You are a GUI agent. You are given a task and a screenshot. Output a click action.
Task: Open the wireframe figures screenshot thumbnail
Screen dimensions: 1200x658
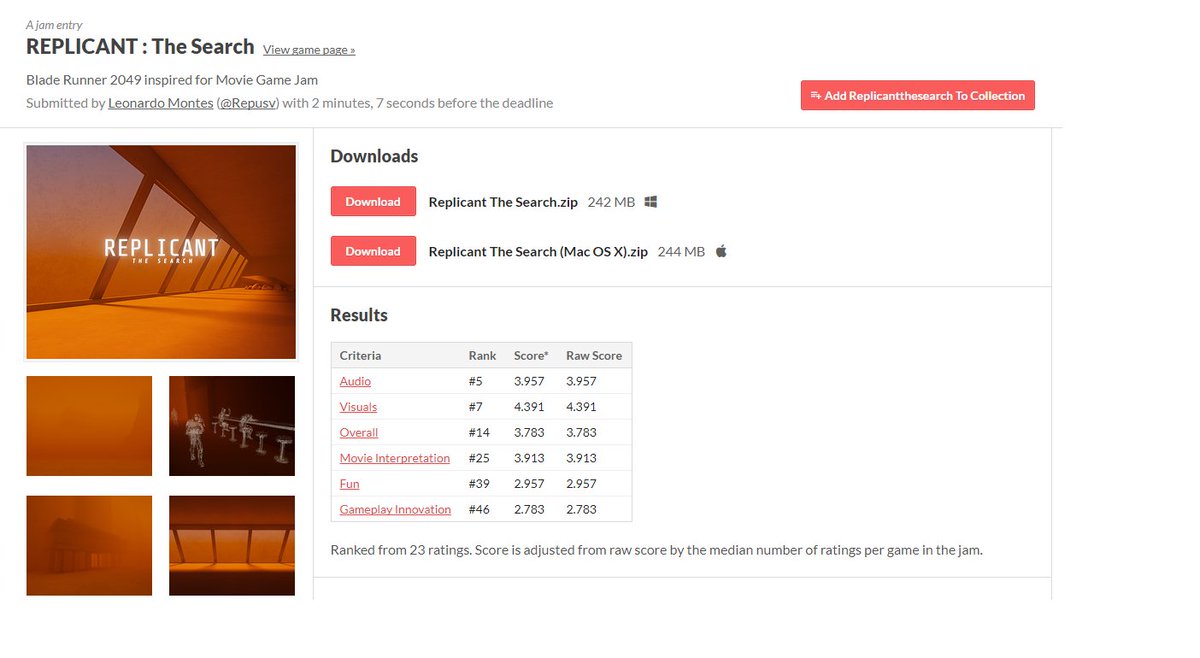pos(232,426)
